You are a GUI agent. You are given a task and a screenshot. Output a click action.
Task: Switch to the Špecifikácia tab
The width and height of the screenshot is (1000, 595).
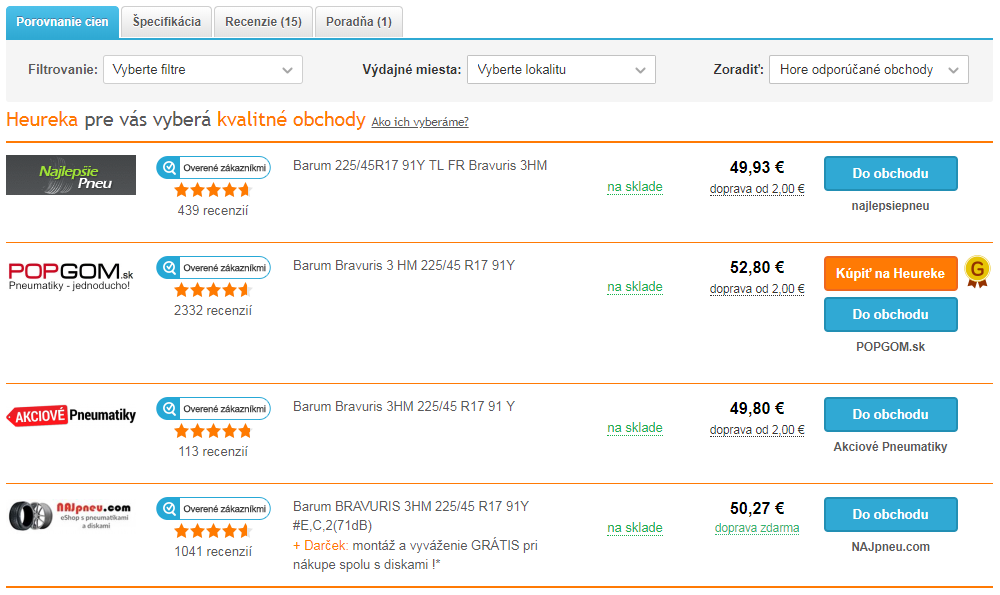(166, 21)
